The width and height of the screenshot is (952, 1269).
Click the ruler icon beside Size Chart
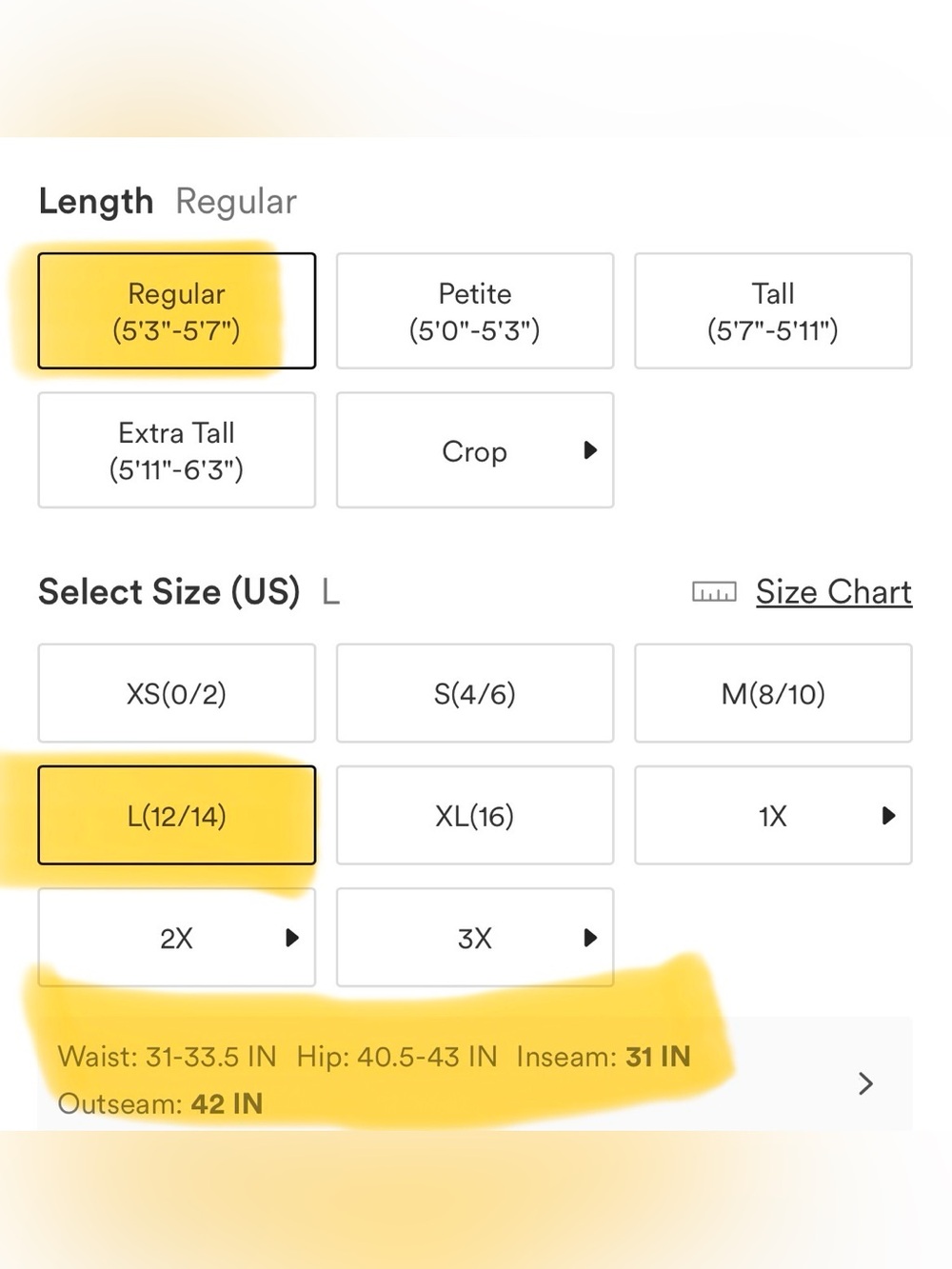pos(714,592)
